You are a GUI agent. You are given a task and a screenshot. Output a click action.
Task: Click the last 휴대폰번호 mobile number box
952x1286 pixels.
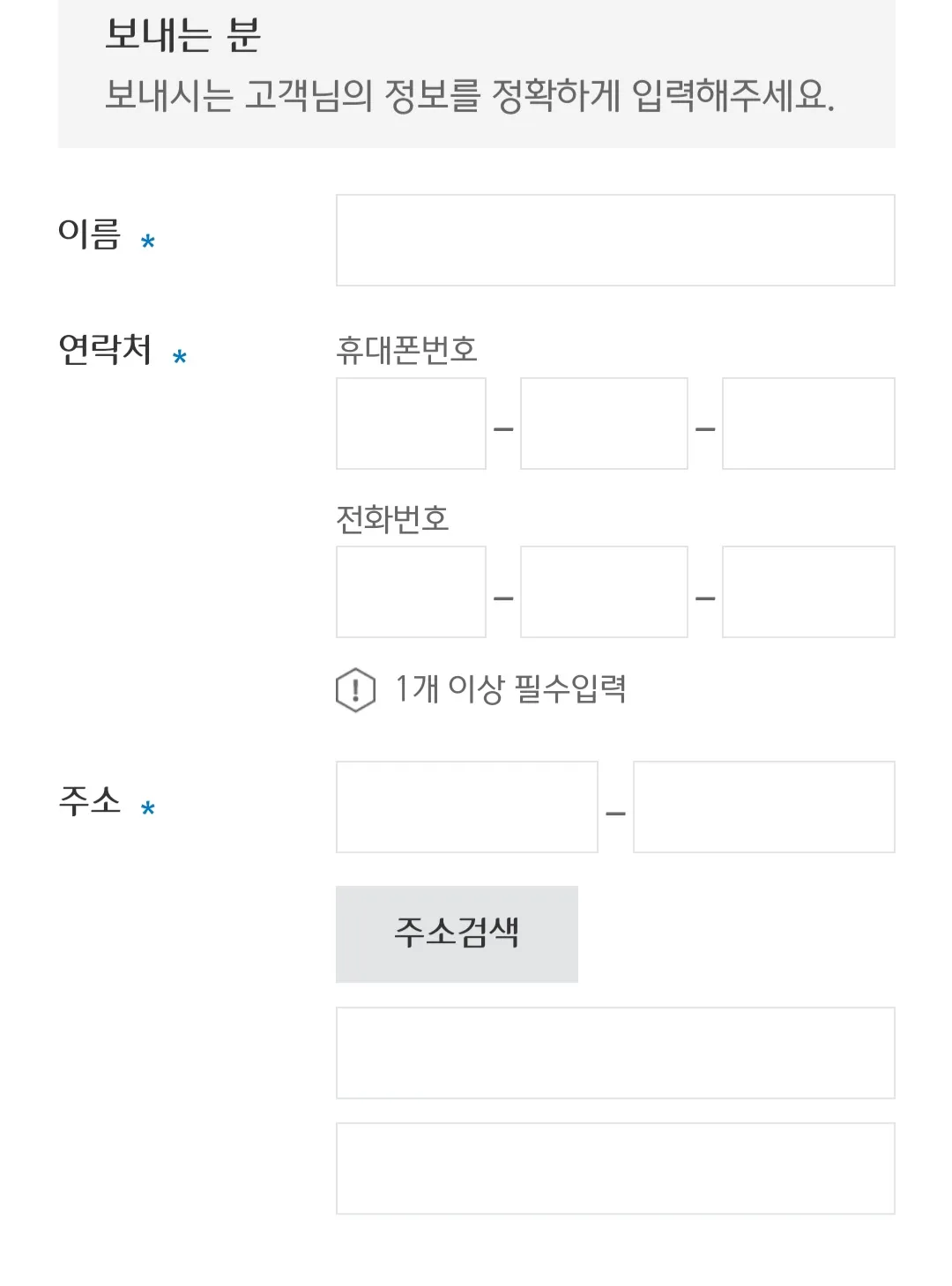pyautogui.click(x=807, y=423)
